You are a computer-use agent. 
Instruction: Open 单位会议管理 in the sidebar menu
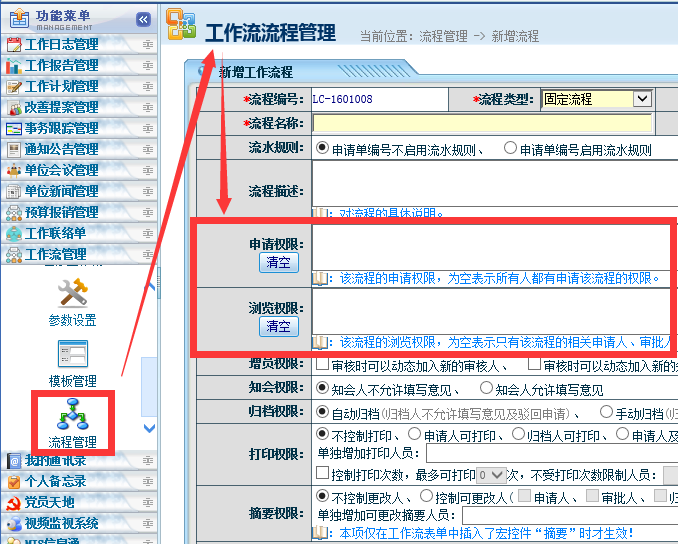[61, 170]
